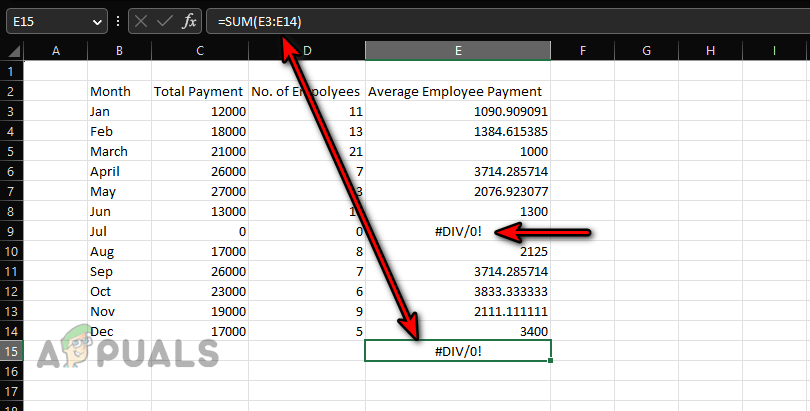Click the employees cell "6" for Oct
The height and width of the screenshot is (411, 810).
(x=307, y=291)
